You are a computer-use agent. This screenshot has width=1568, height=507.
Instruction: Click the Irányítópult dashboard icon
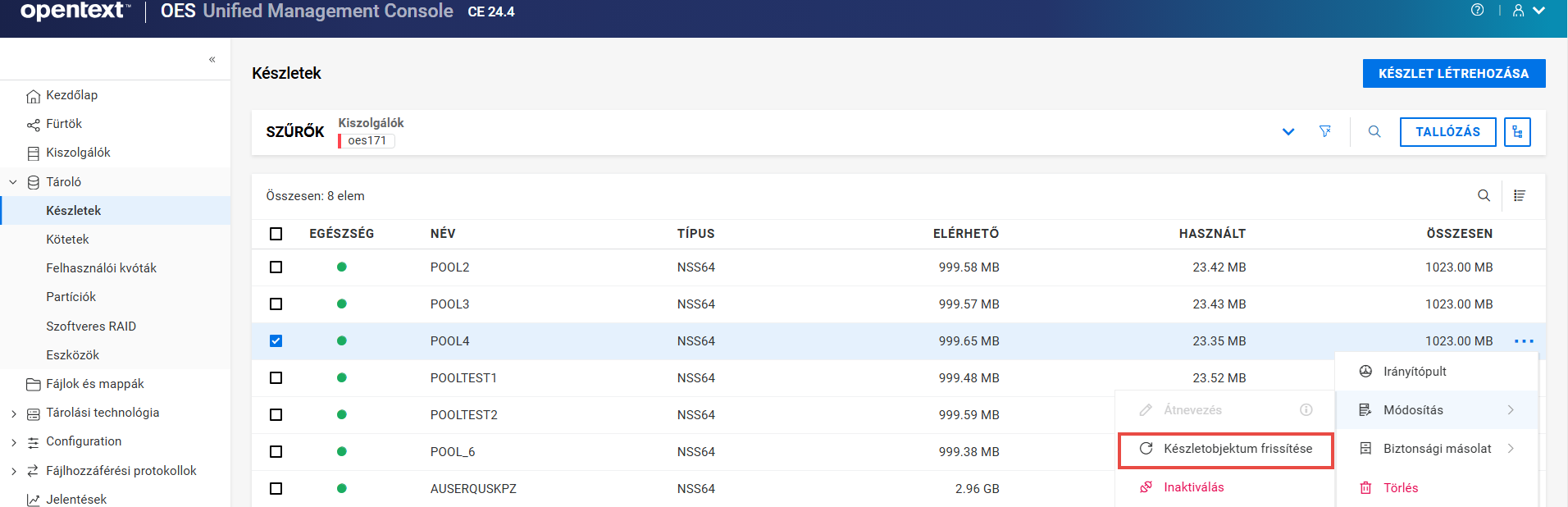pos(1365,372)
